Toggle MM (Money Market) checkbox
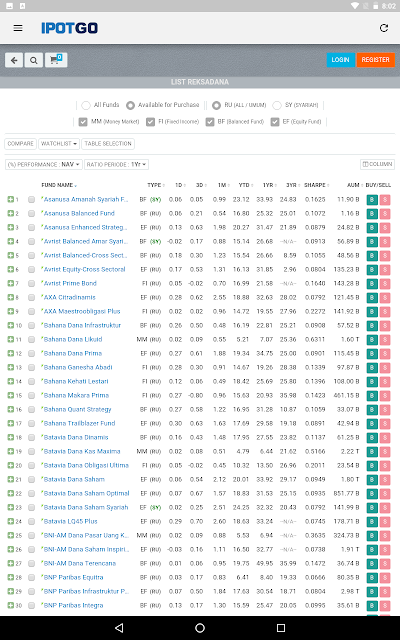400x640 pixels. 83,122
